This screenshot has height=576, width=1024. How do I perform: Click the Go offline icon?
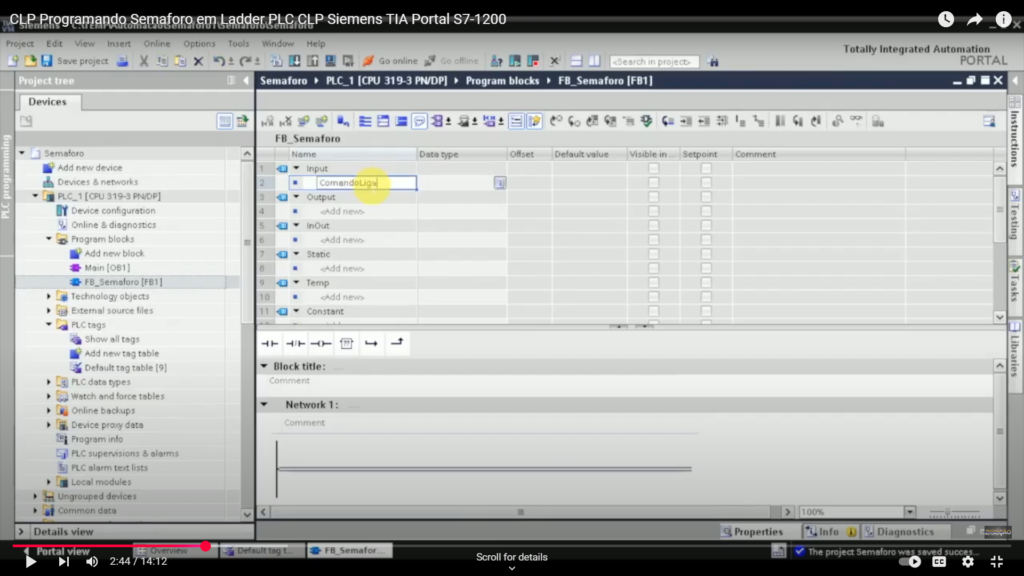click(x=430, y=61)
